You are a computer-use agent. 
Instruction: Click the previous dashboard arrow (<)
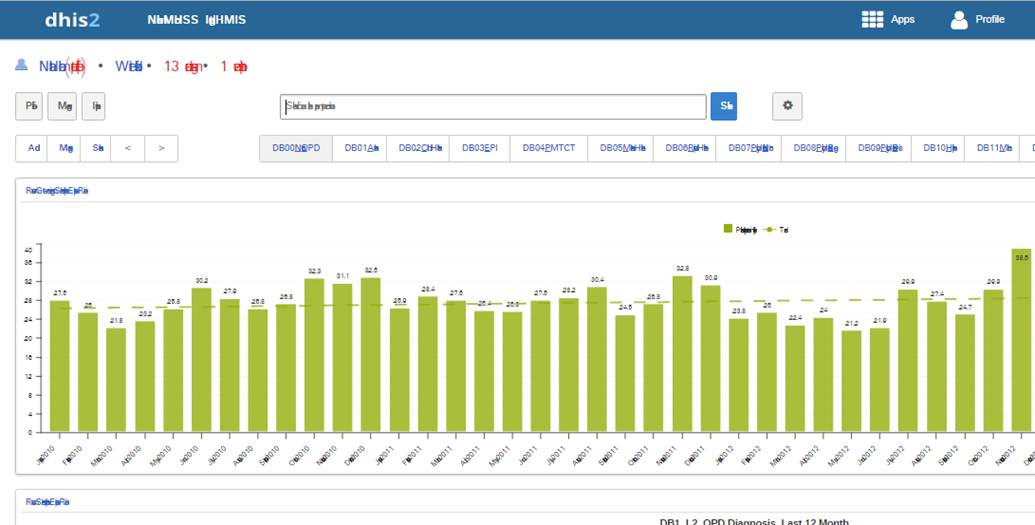point(127,148)
